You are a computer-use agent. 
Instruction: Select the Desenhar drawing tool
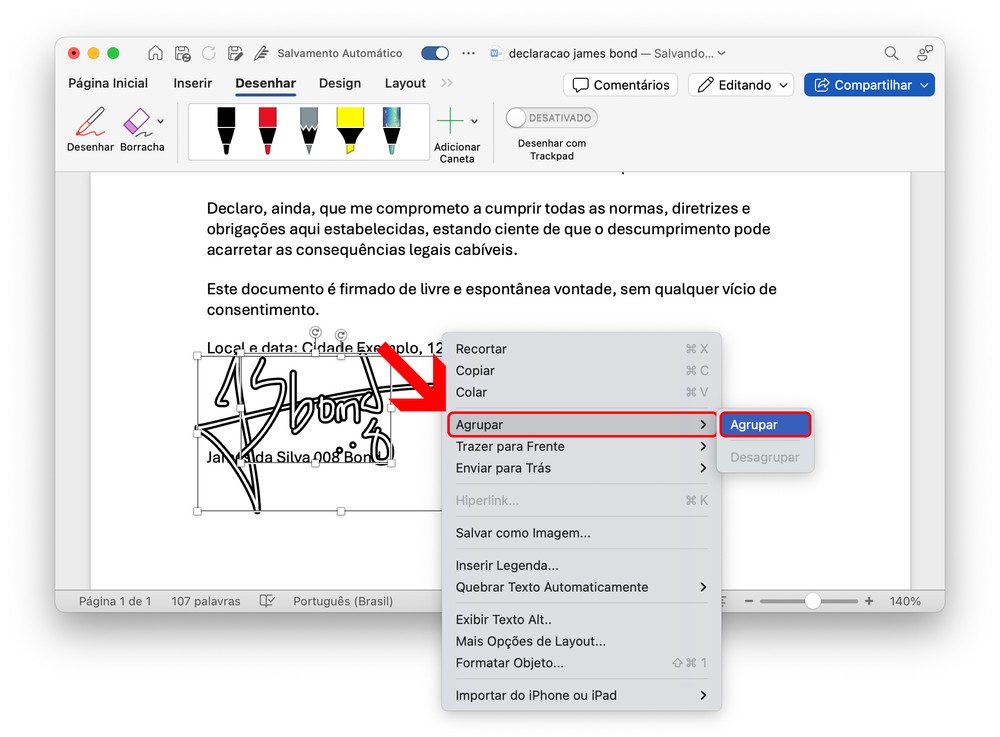coord(90,130)
